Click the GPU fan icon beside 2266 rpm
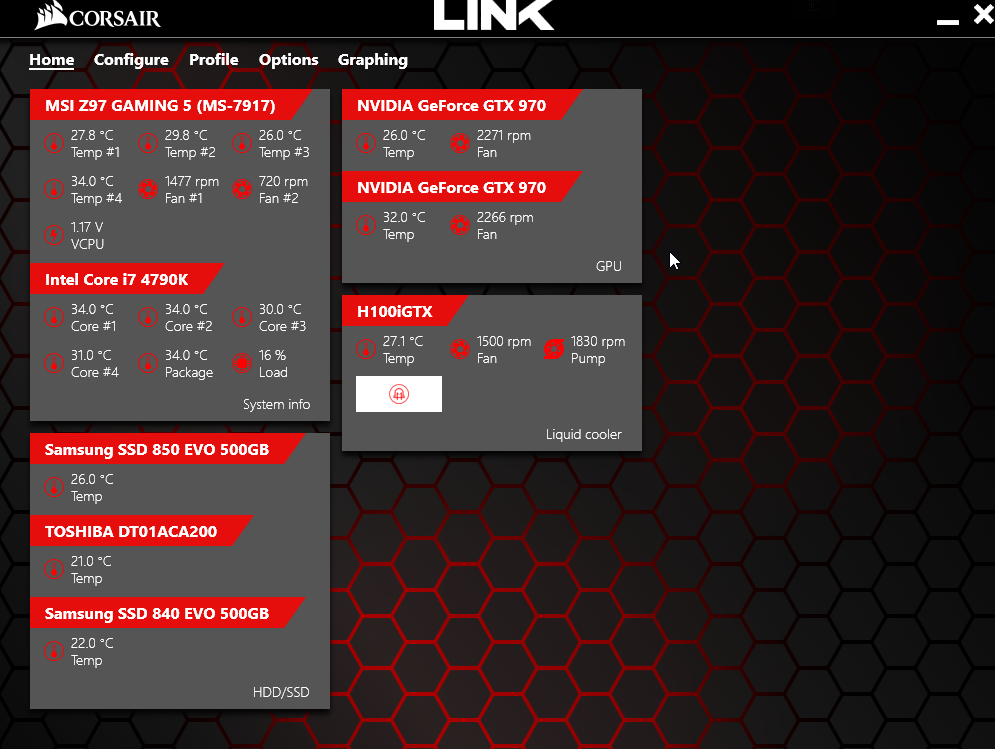Screen dimensions: 995x749 (460, 225)
